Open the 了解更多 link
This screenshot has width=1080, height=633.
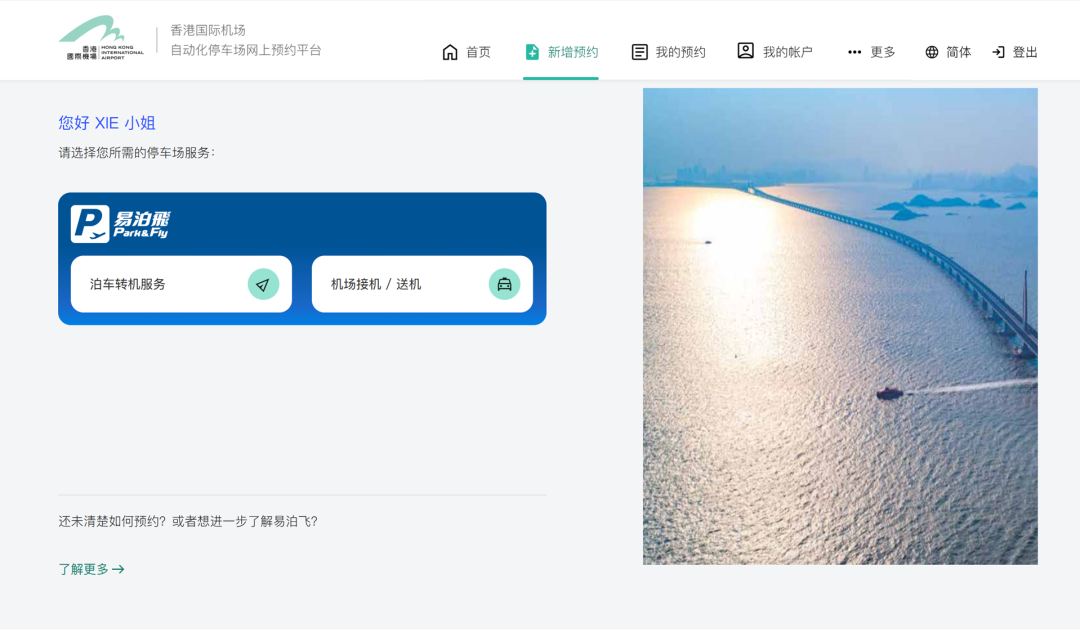[x=92, y=569]
